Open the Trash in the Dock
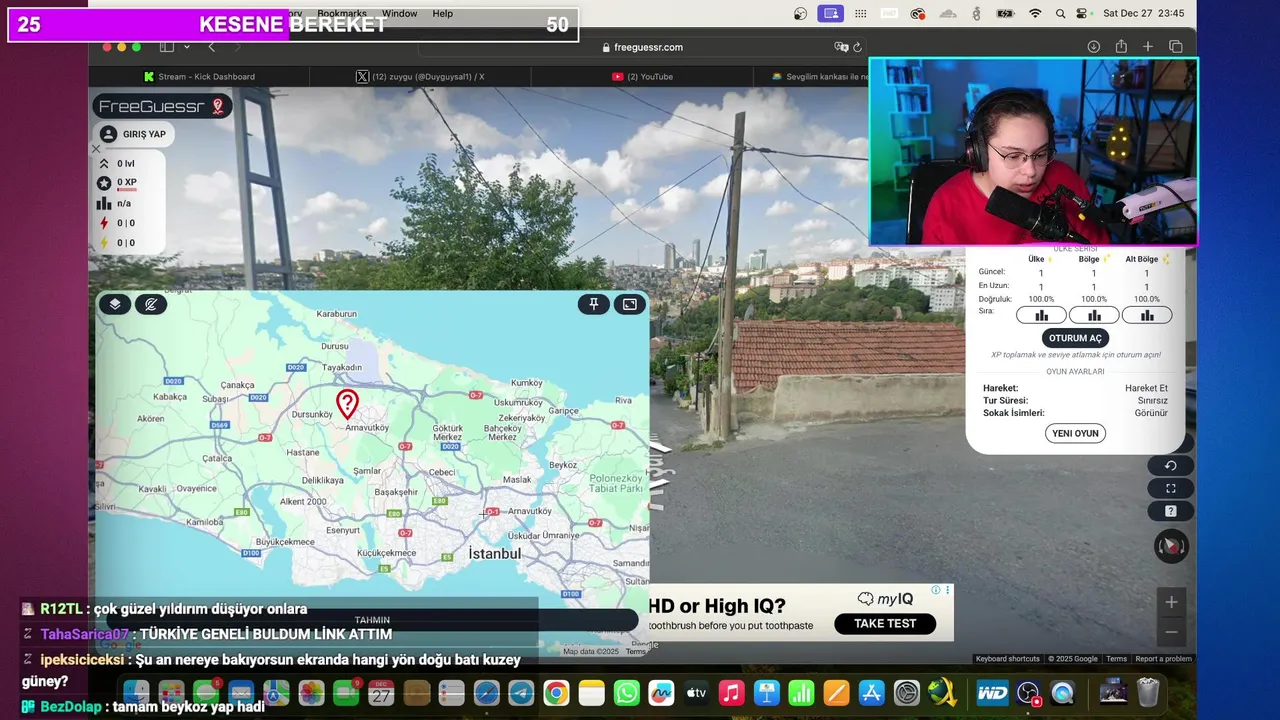The image size is (1280, 720). click(x=1148, y=692)
